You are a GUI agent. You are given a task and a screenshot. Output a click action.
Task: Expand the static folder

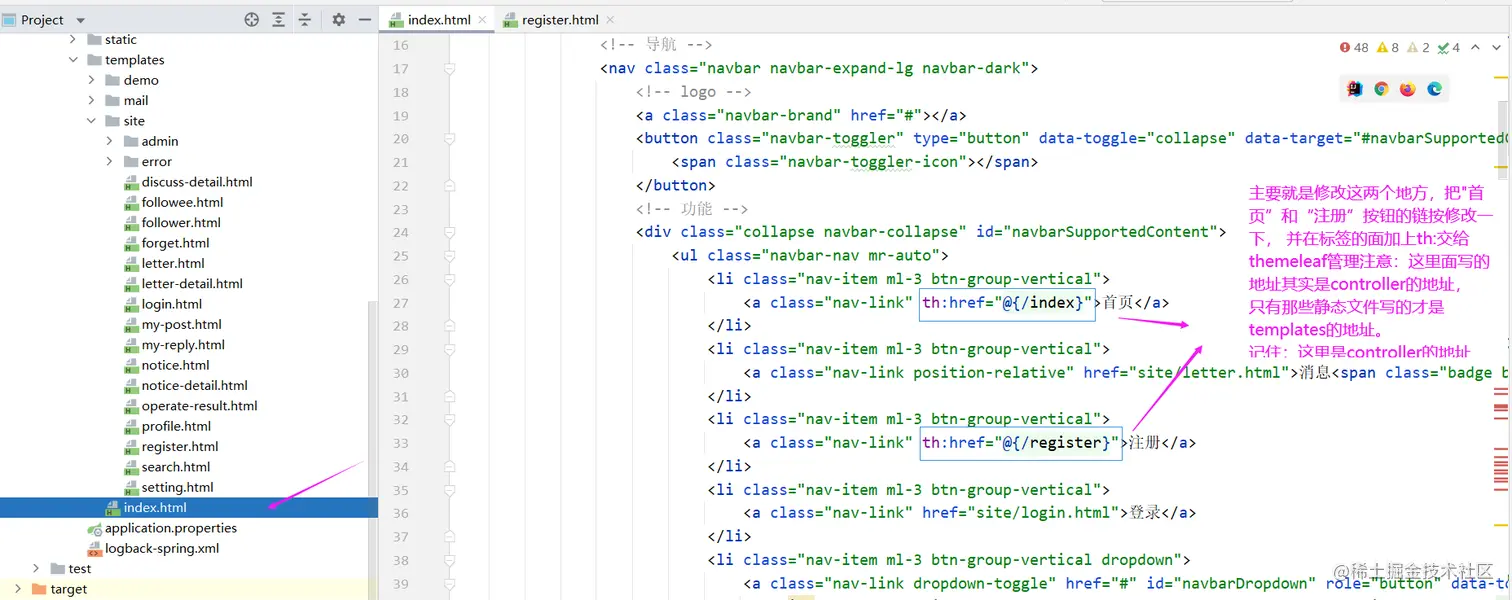pyautogui.click(x=73, y=40)
